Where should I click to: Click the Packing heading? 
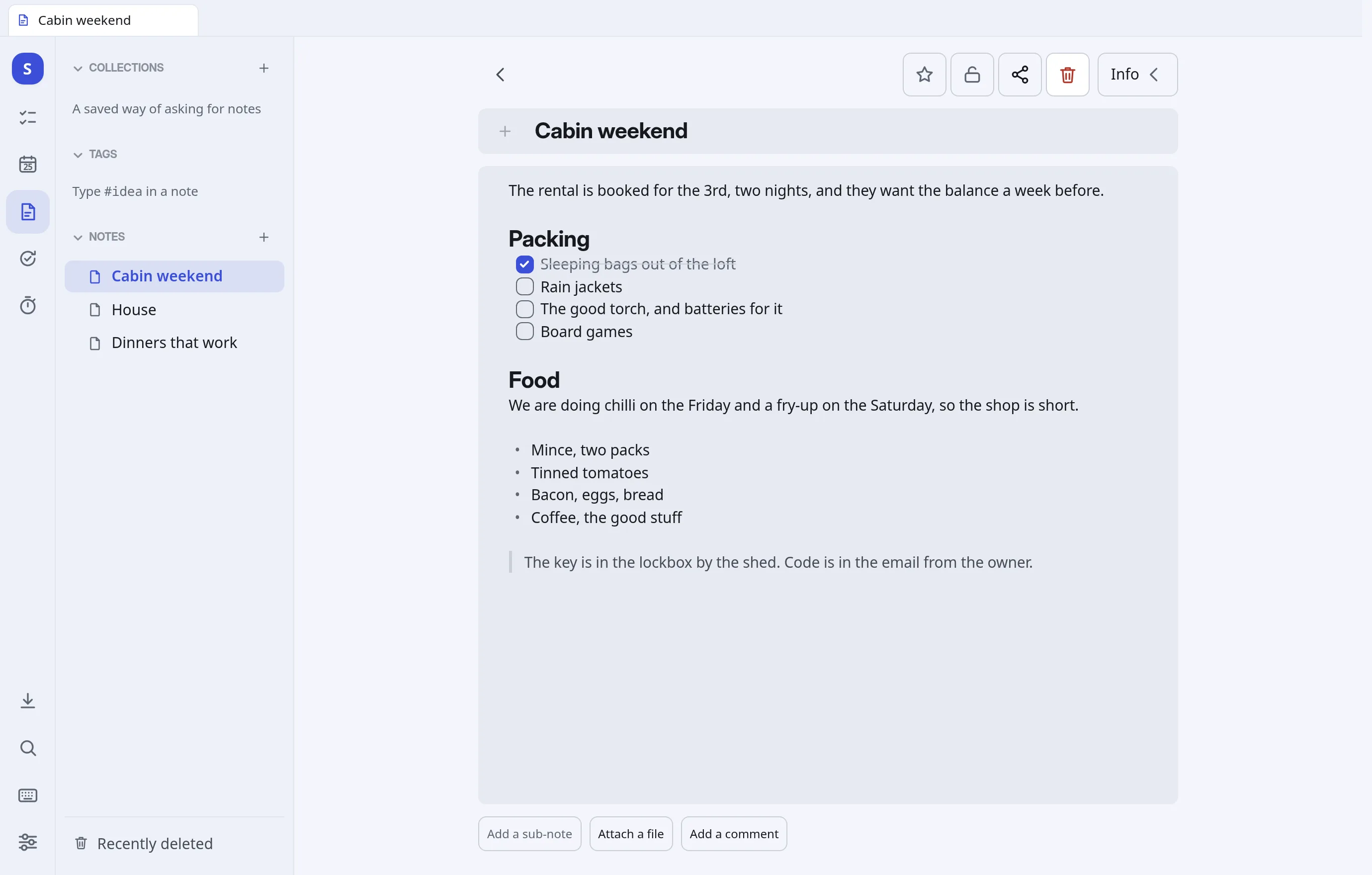tap(549, 239)
